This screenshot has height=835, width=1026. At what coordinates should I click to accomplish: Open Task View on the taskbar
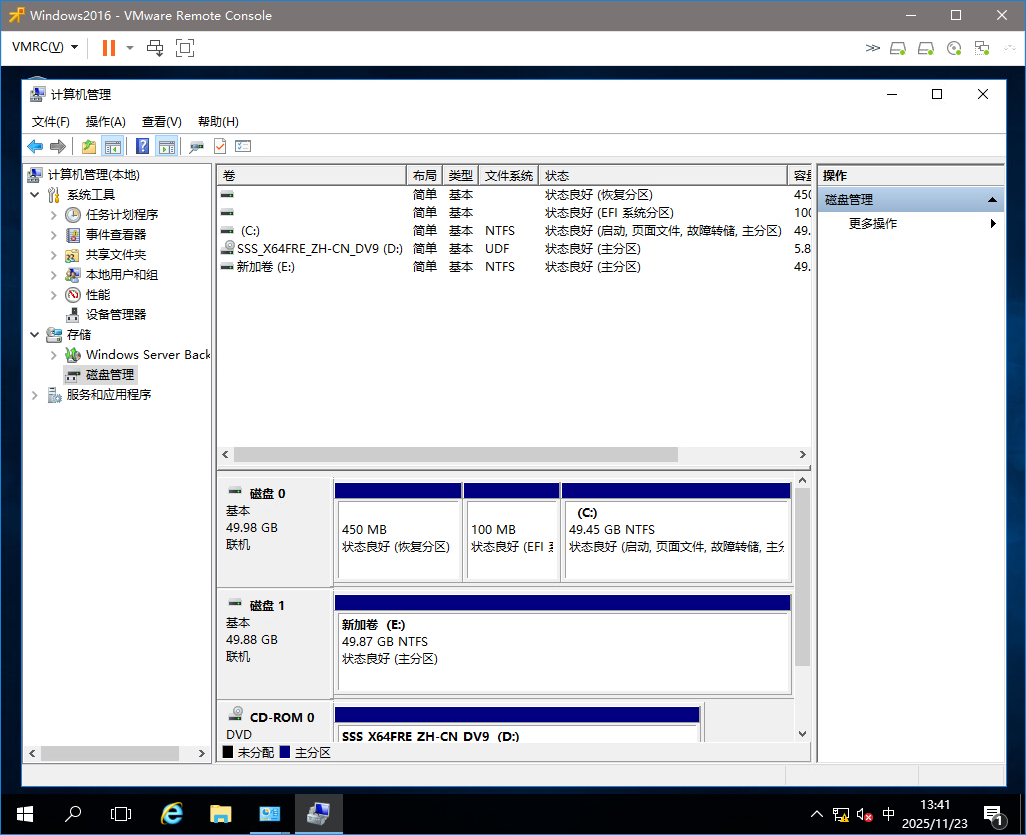pyautogui.click(x=121, y=813)
